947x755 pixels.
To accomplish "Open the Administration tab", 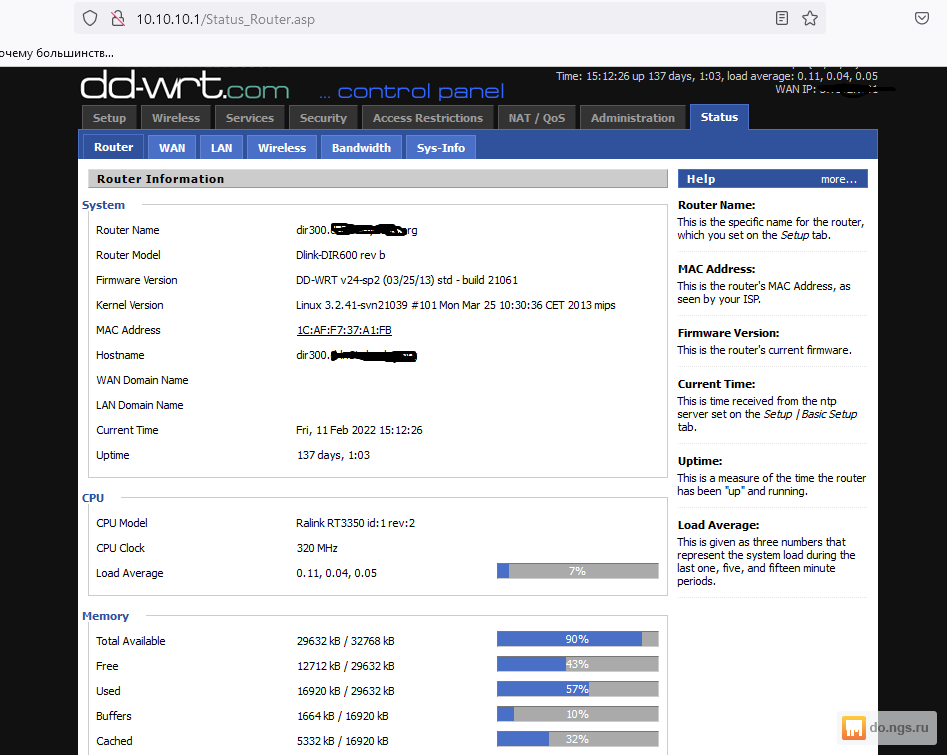I will click(632, 118).
